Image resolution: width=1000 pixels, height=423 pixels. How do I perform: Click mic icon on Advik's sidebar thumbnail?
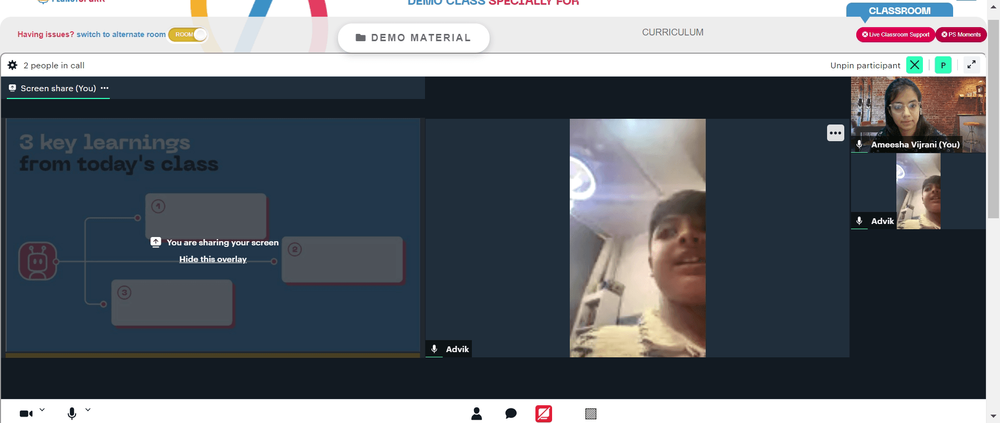(859, 221)
